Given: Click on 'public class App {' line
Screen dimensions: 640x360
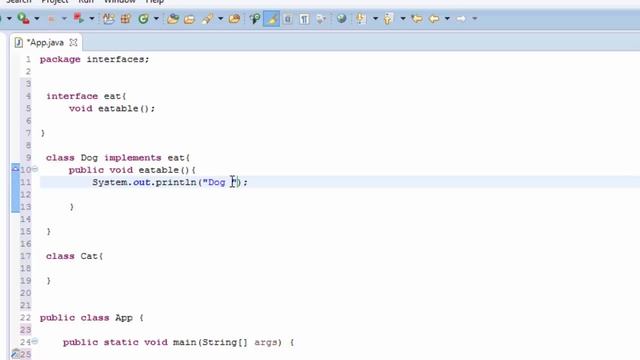Looking at the screenshot, I should 92,318.
